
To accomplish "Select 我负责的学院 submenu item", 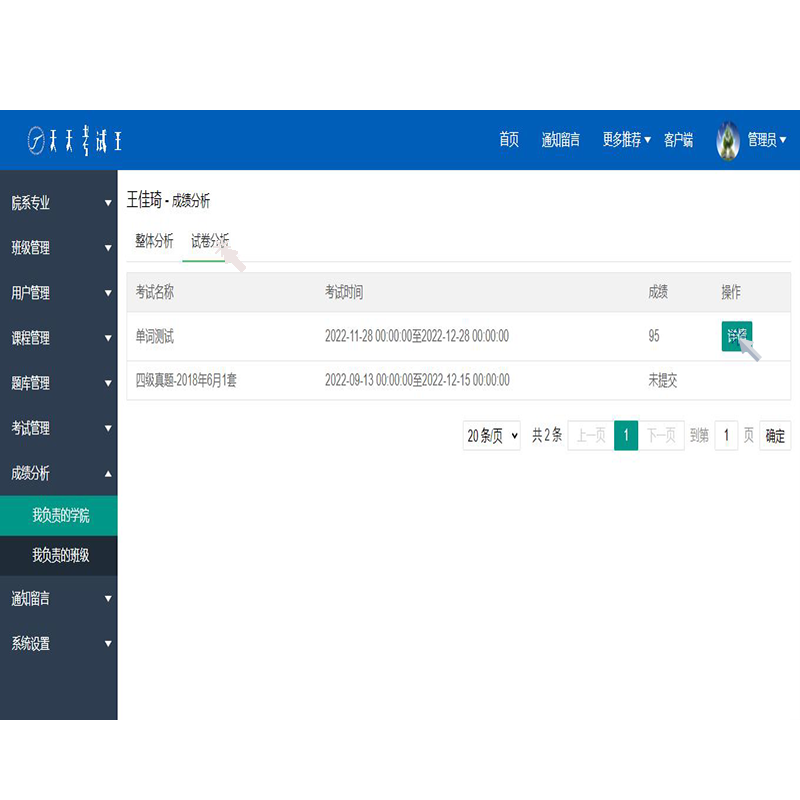I will click(59, 515).
